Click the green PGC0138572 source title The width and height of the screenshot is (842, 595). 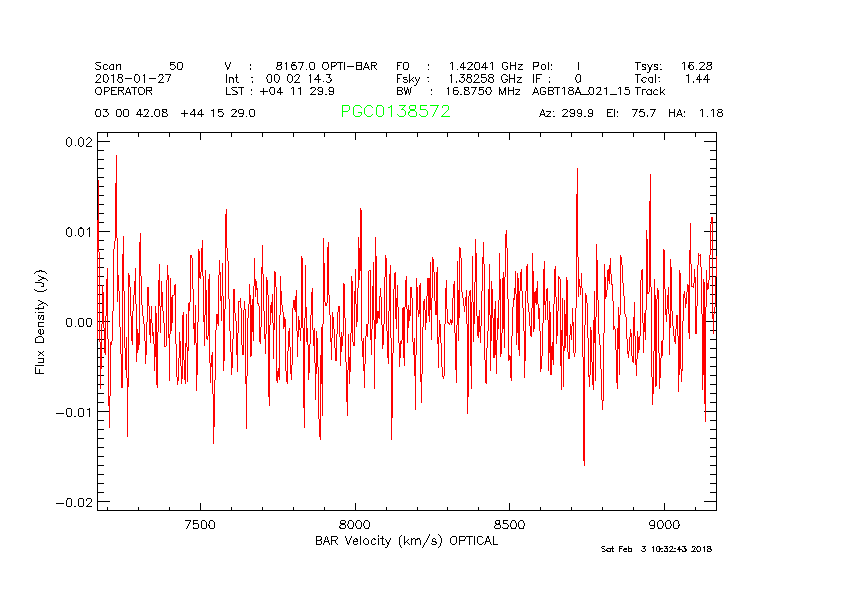(395, 112)
